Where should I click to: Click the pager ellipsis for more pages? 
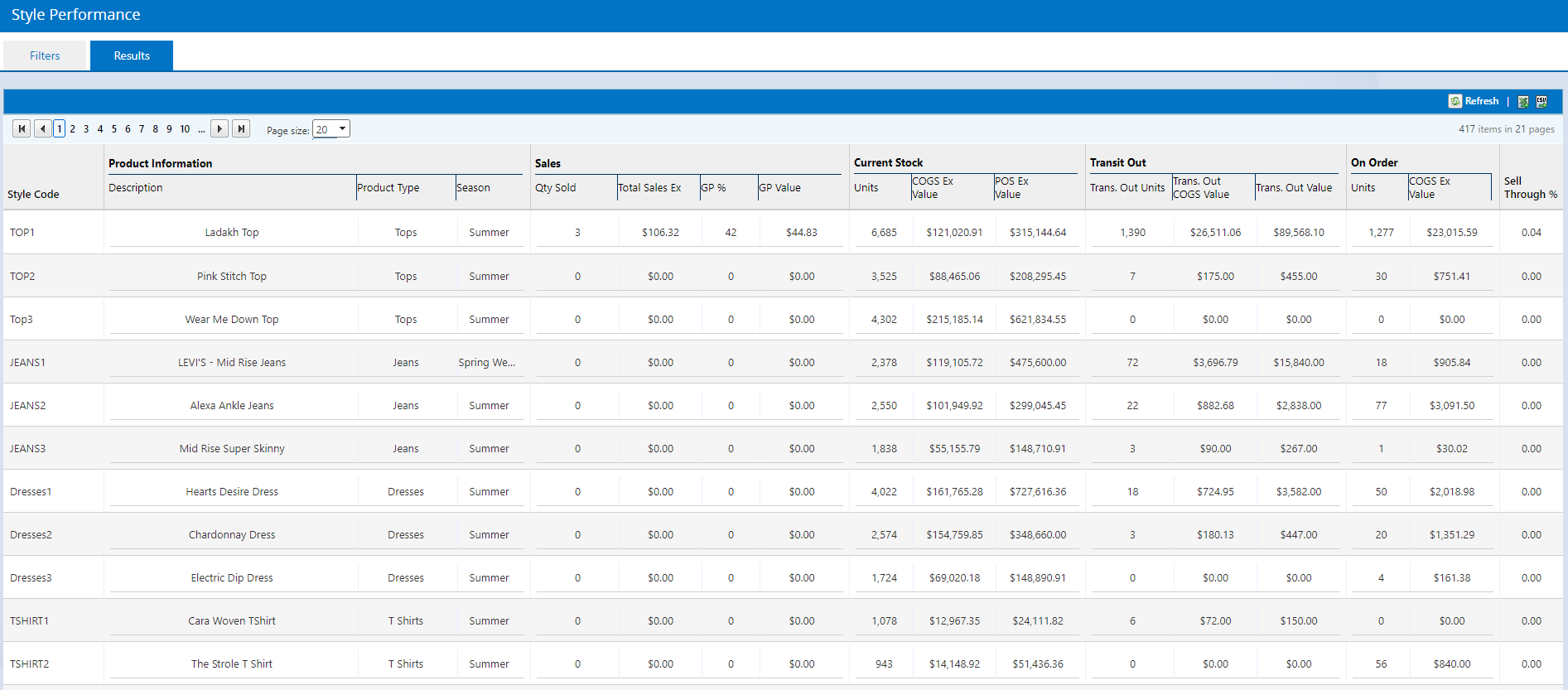pos(201,129)
